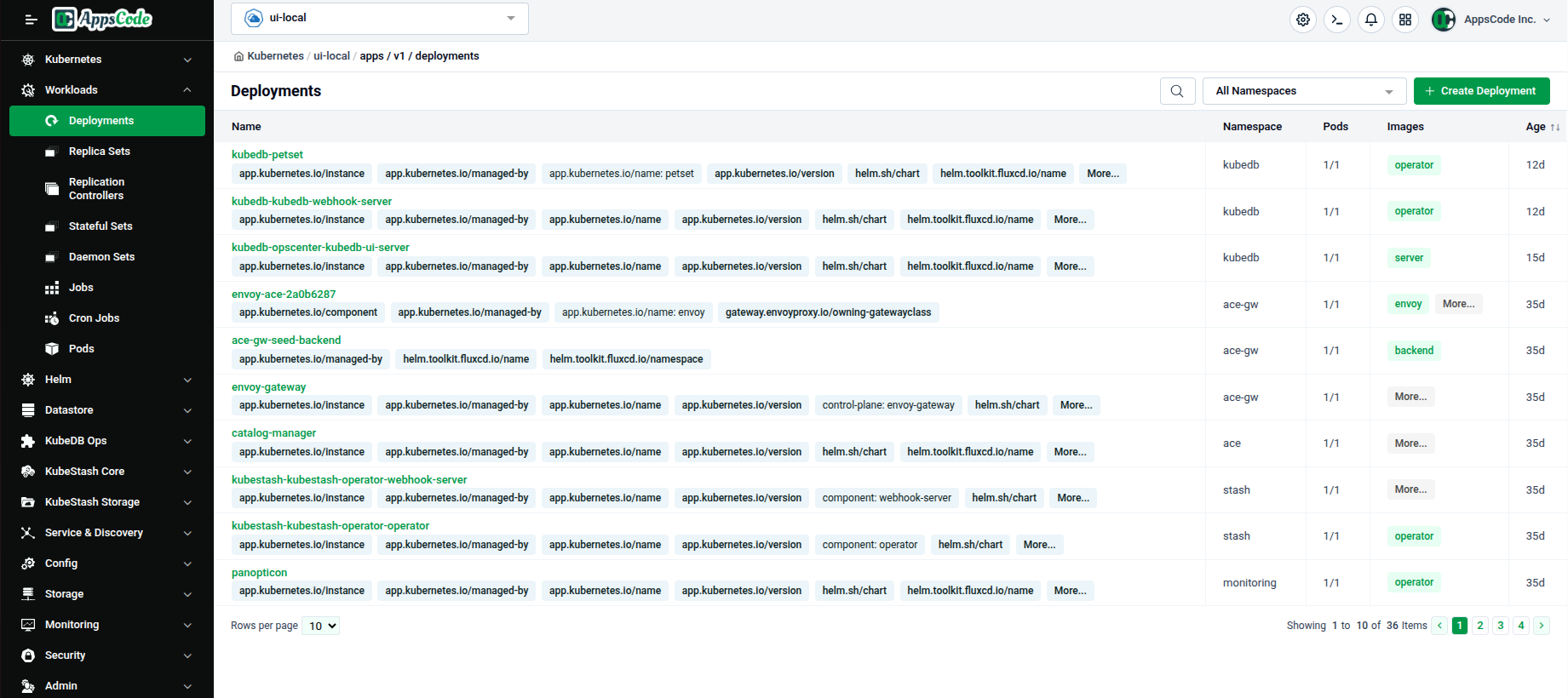Open kubedb-petset deployment link
The height and width of the screenshot is (698, 1568).
click(x=267, y=155)
